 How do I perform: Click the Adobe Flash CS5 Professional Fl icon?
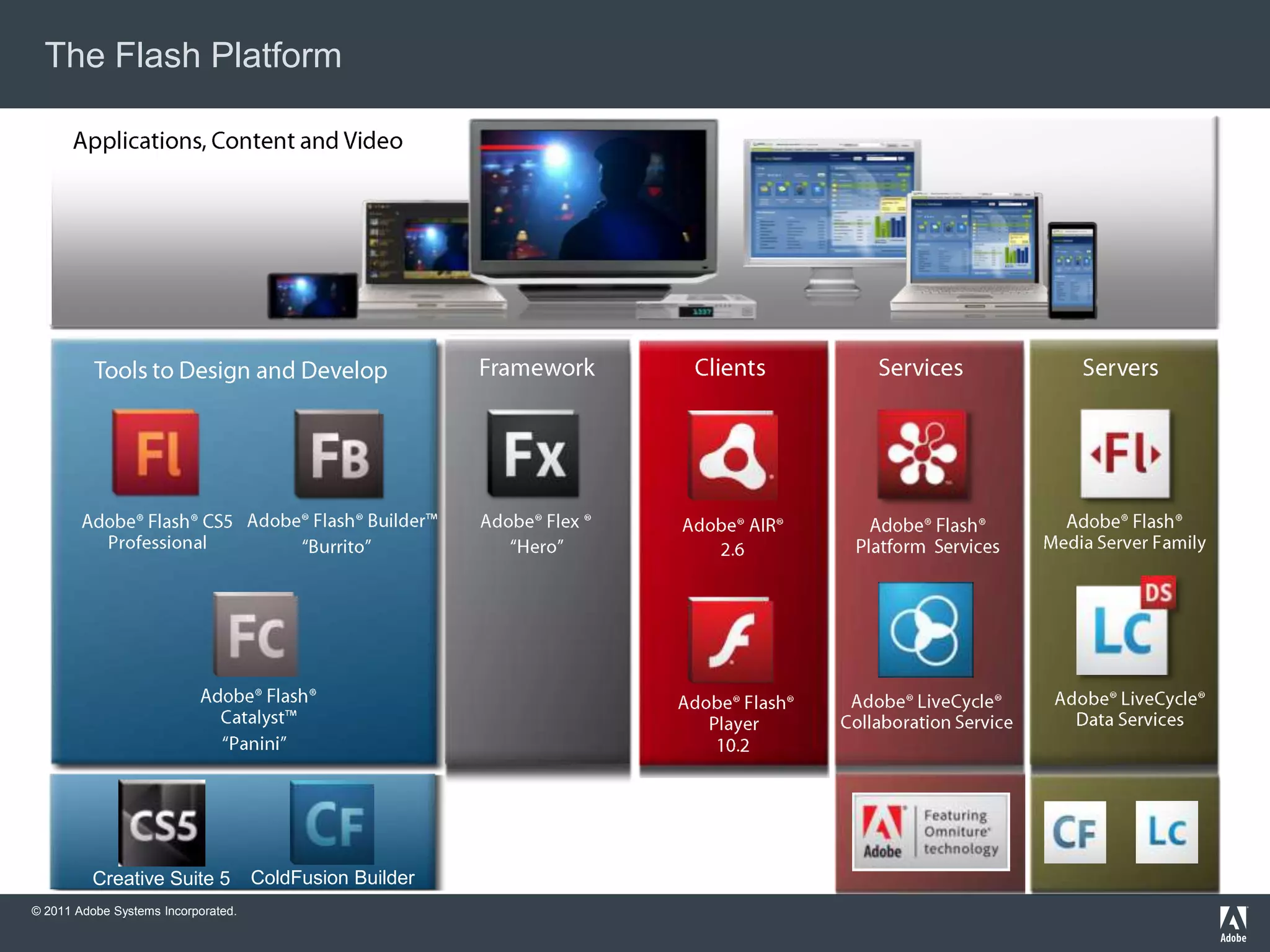coord(156,452)
